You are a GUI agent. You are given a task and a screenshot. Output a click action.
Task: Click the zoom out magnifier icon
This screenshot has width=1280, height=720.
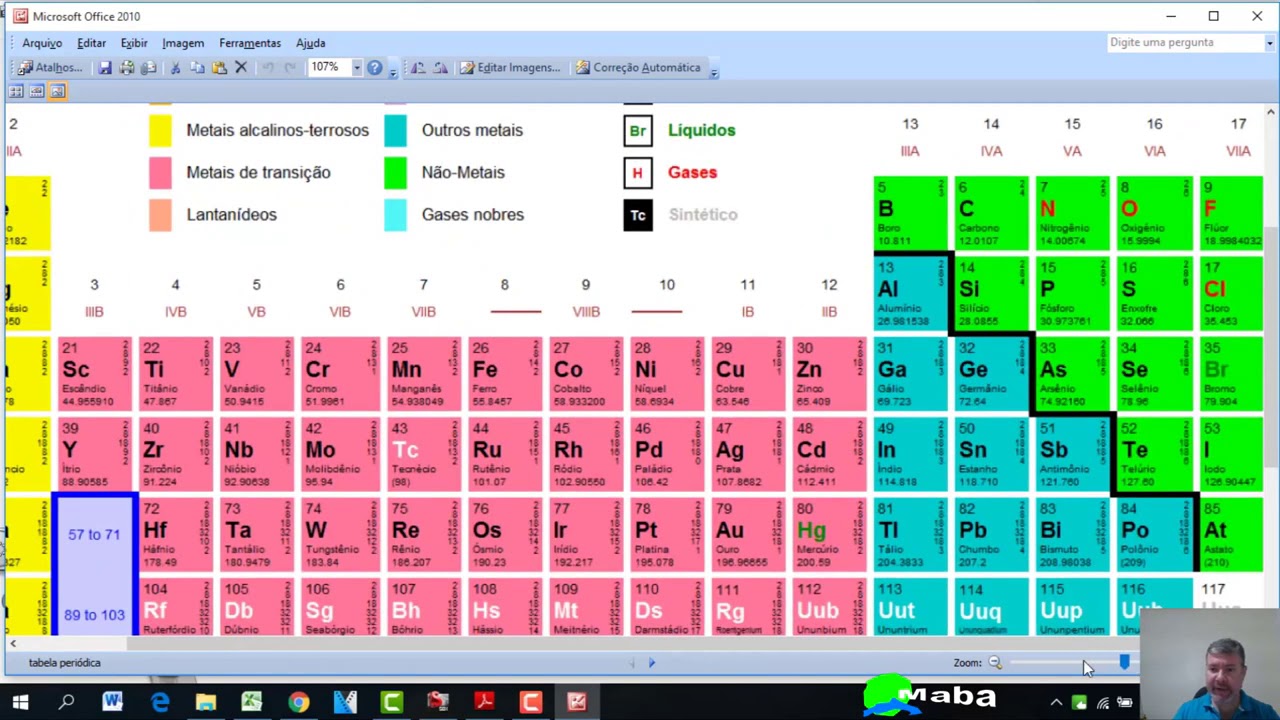point(995,662)
